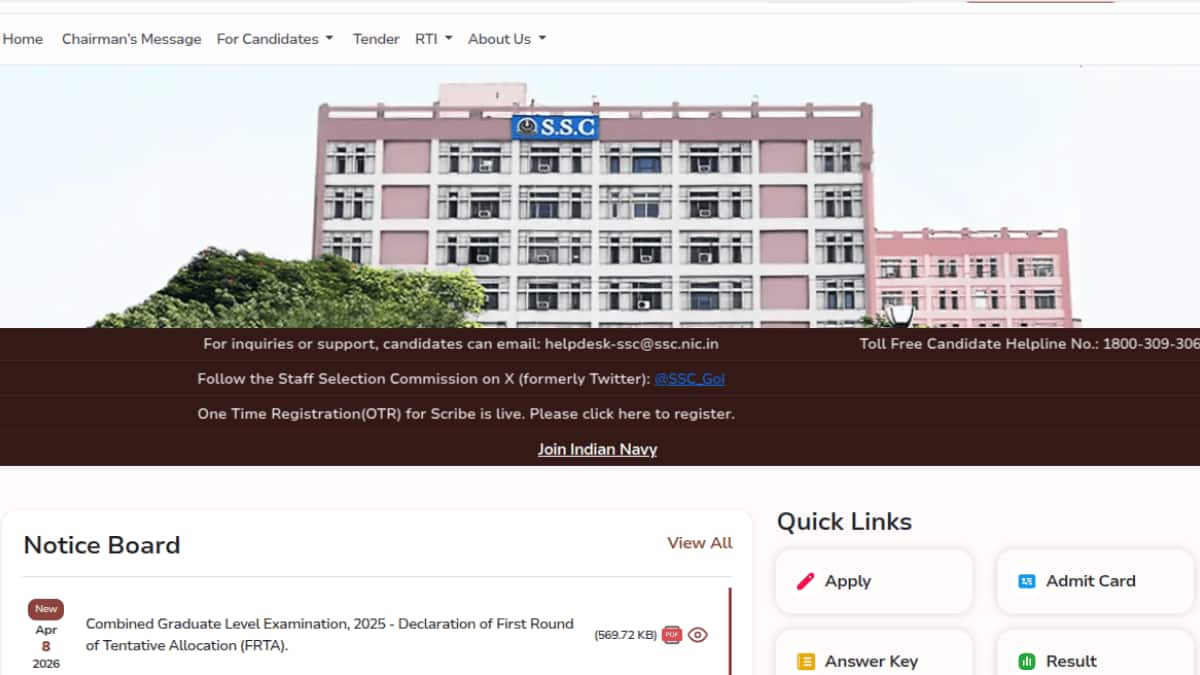Click the SSC logo sign on the building
1200x675 pixels.
(x=555, y=127)
